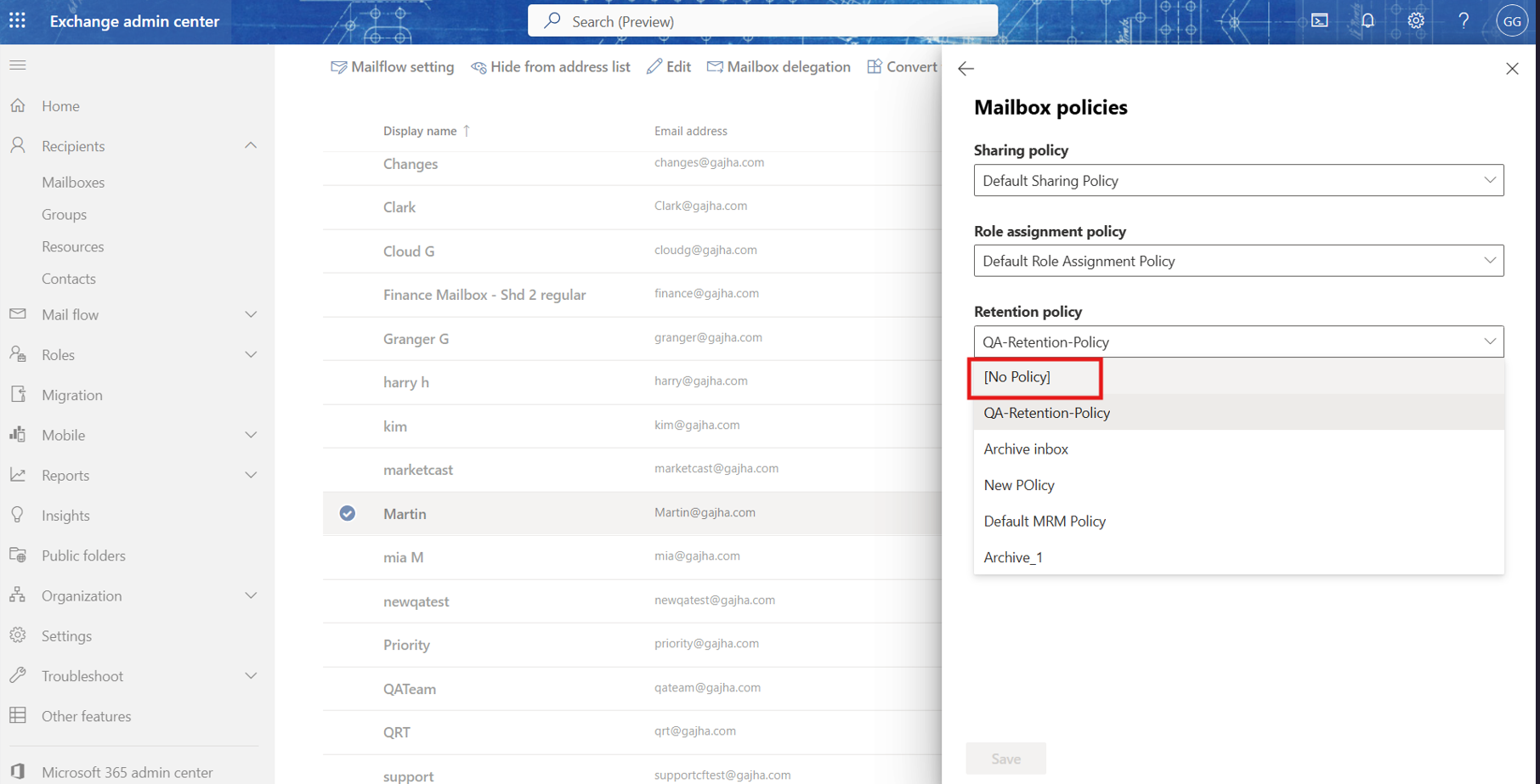Image resolution: width=1540 pixels, height=784 pixels.
Task: Click Hide from address list button
Action: click(x=551, y=67)
